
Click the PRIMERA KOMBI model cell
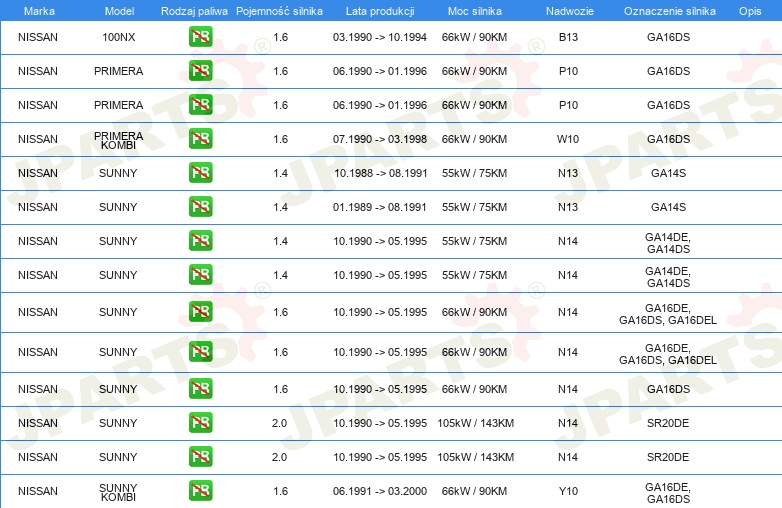coord(119,141)
